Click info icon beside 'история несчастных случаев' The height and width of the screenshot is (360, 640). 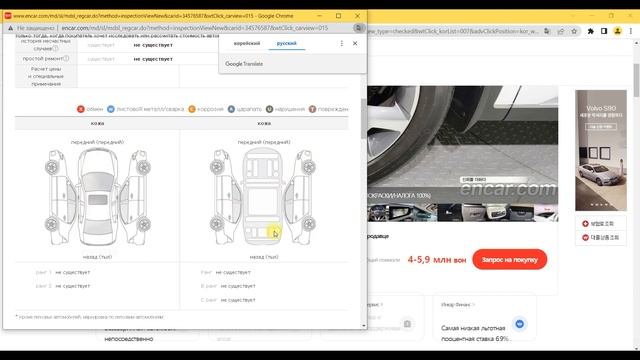55,48
